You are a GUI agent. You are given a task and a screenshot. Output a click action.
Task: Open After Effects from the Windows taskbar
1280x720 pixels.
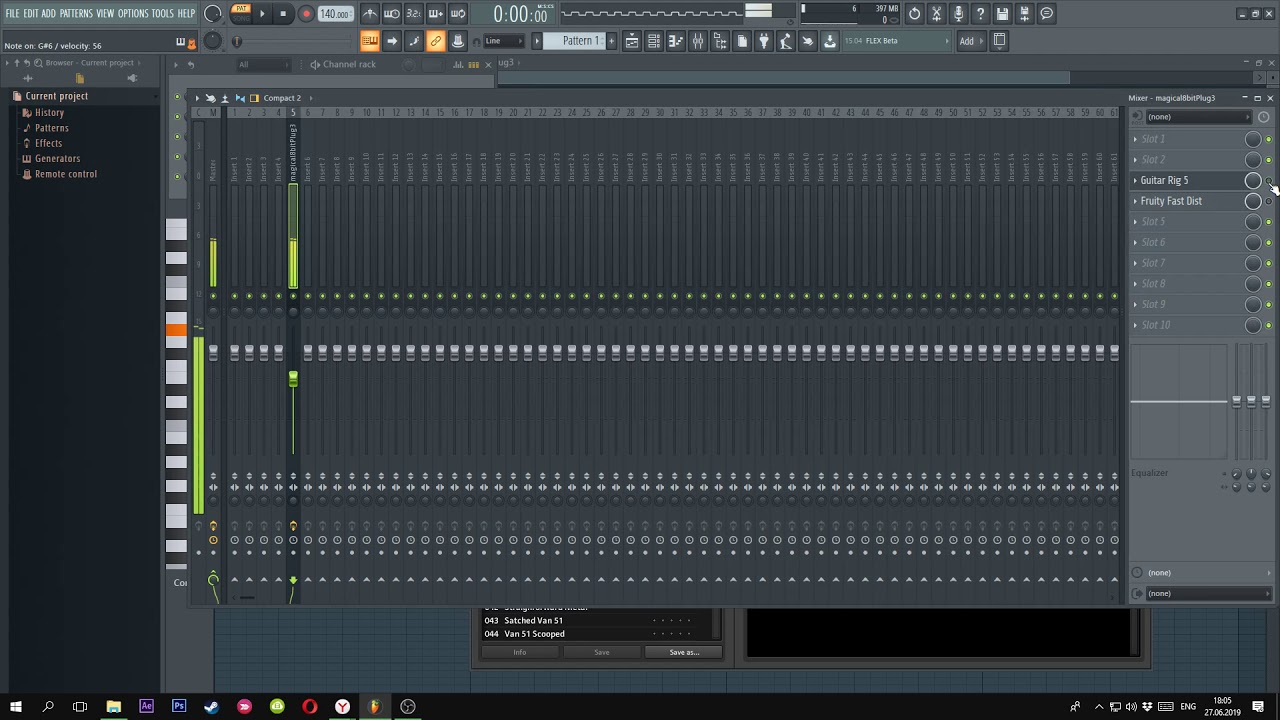point(146,706)
